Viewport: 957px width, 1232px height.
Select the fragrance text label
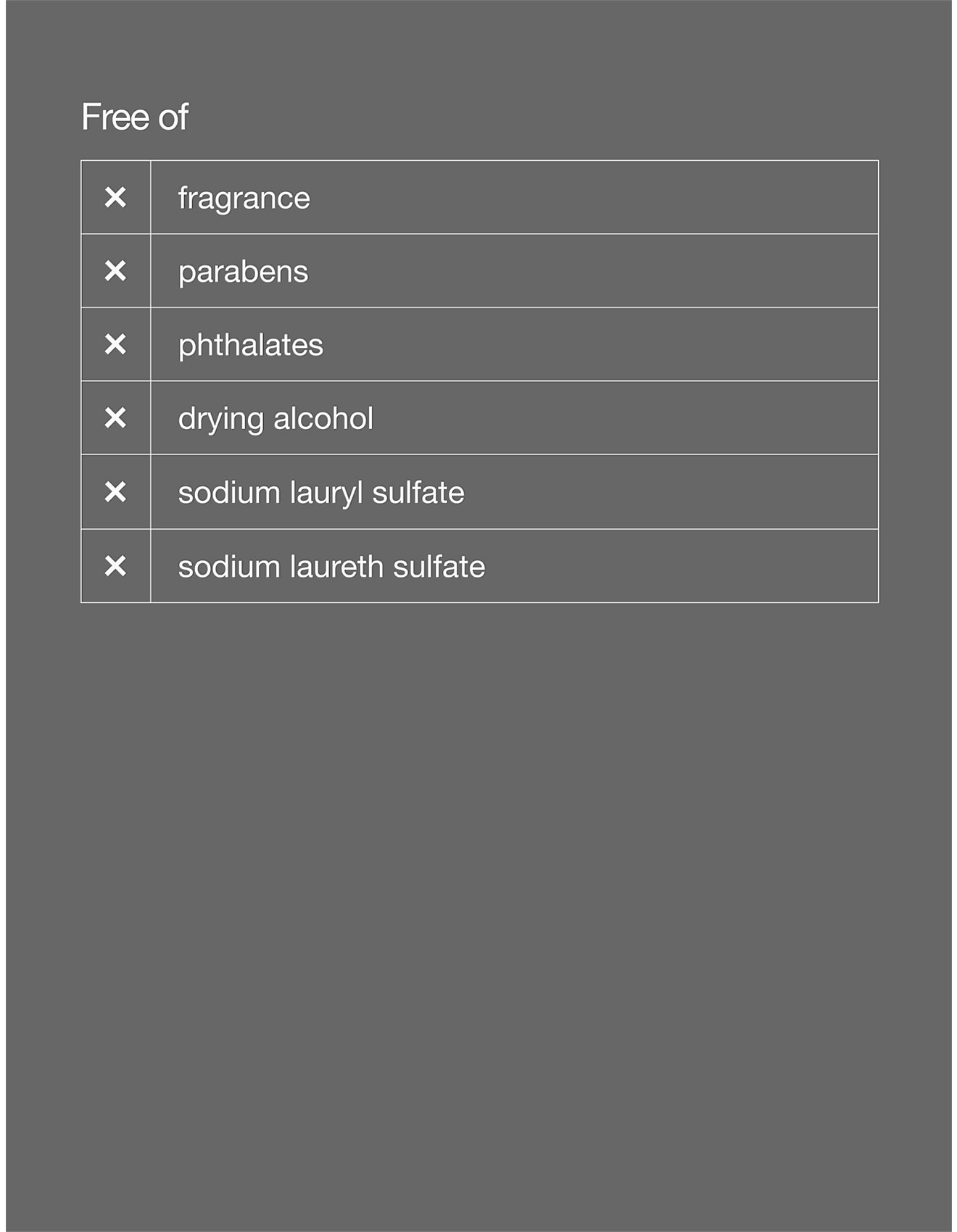tap(244, 198)
